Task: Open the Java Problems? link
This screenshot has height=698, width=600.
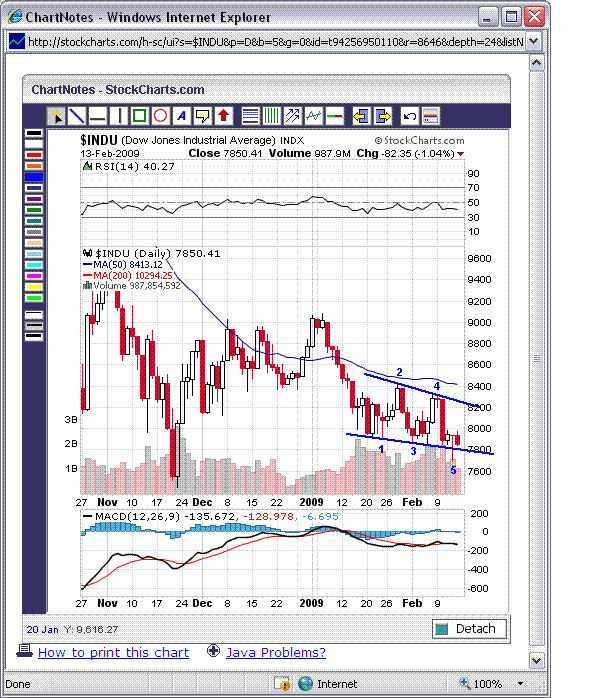Action: (276, 653)
